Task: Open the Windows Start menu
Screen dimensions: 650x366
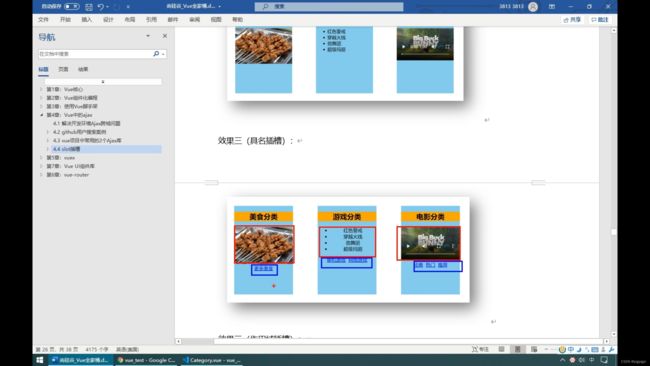Action: point(40,360)
